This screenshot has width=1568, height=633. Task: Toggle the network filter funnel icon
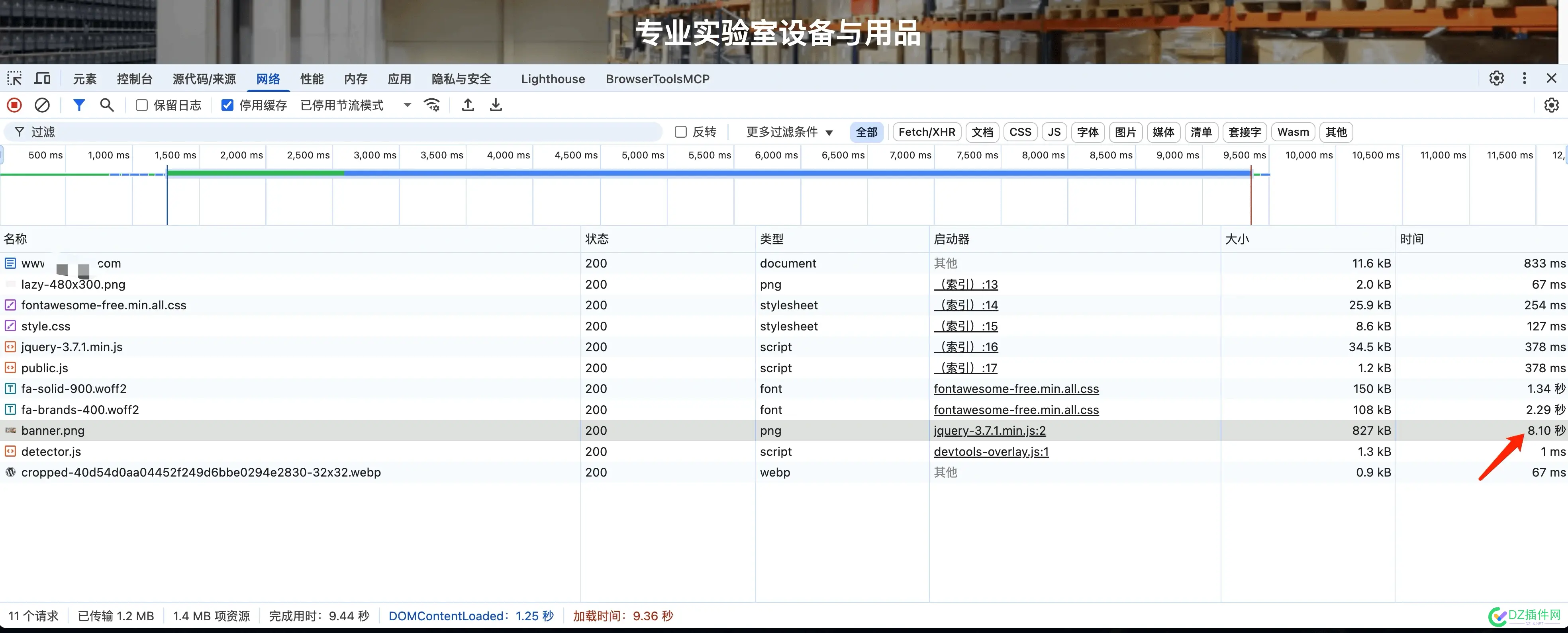coord(79,105)
